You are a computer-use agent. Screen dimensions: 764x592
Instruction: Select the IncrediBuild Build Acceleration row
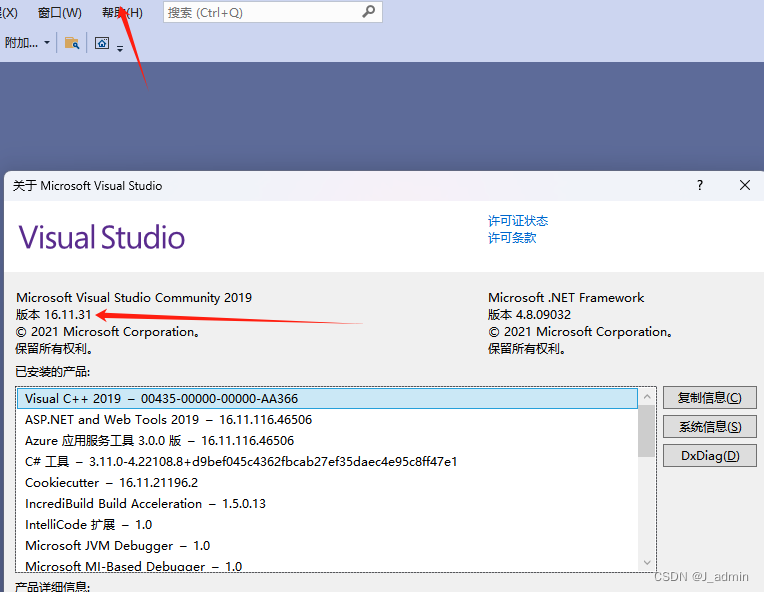[327, 503]
